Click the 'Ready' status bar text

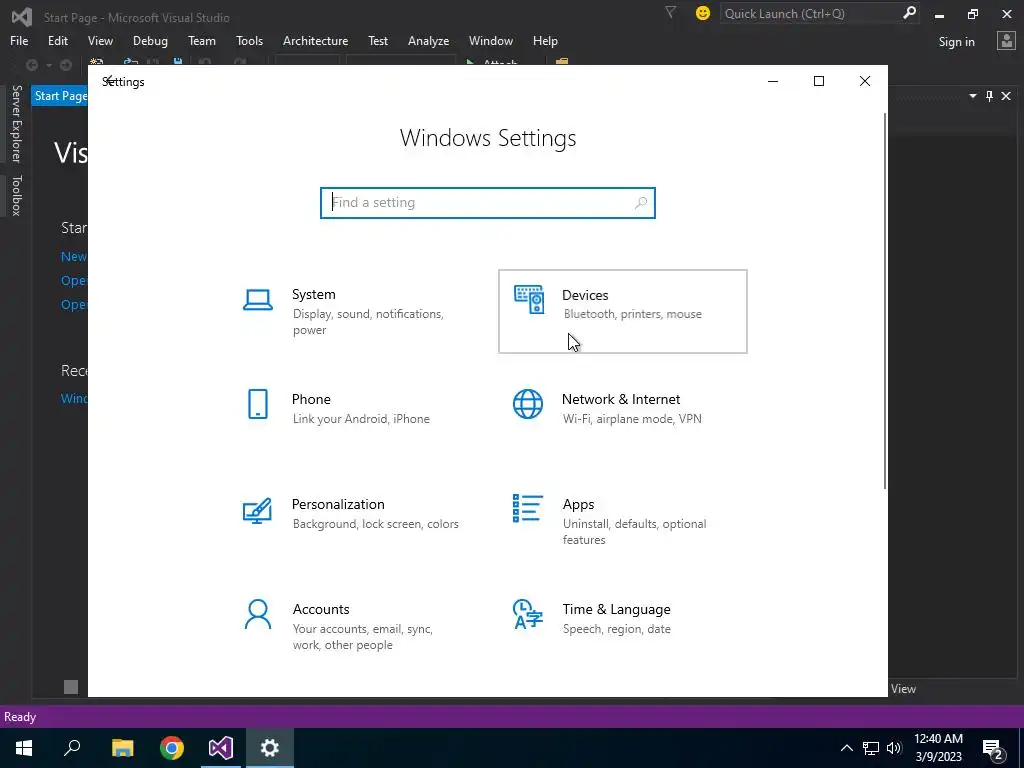(20, 716)
